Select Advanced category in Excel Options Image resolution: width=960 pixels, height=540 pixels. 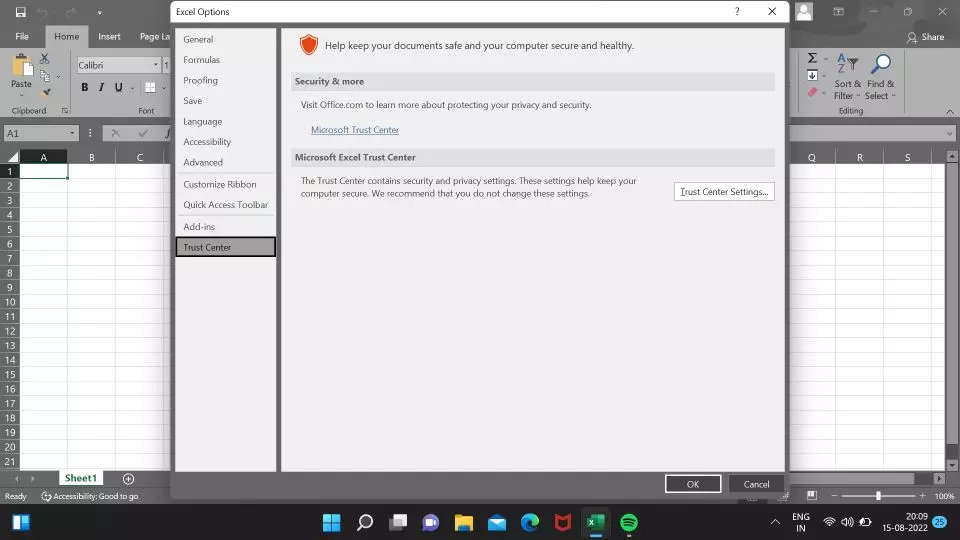pos(225,162)
